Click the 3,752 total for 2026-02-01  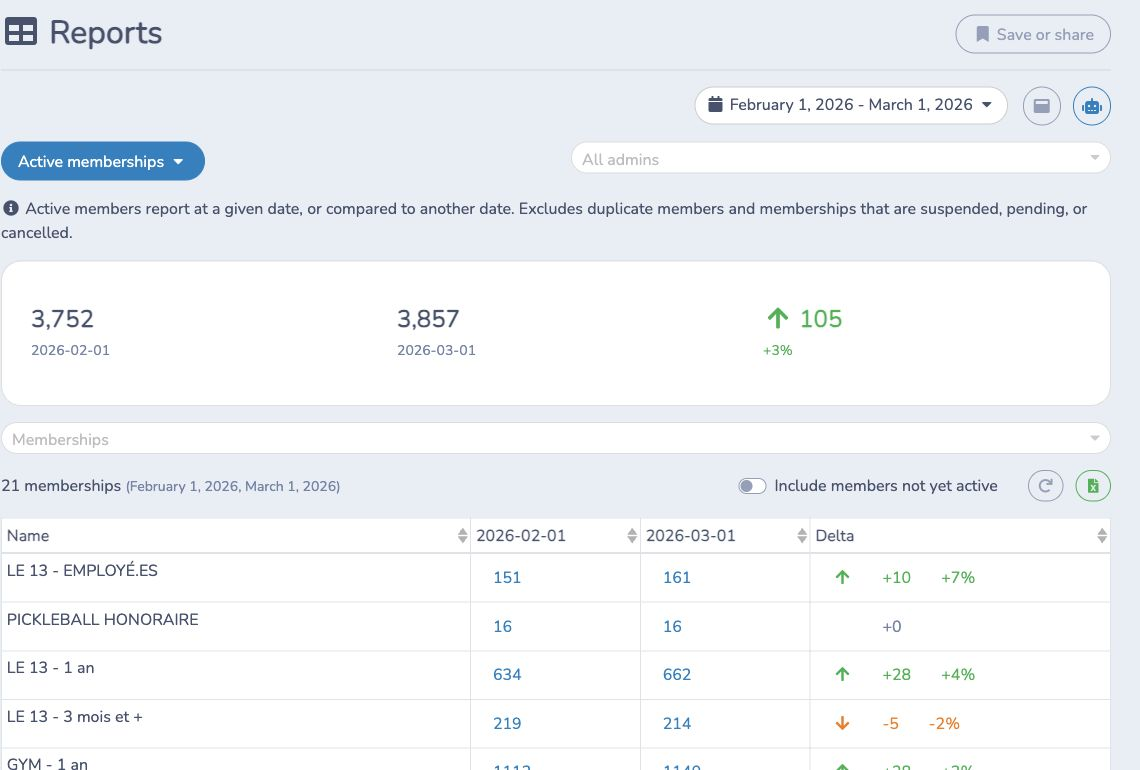click(x=63, y=318)
